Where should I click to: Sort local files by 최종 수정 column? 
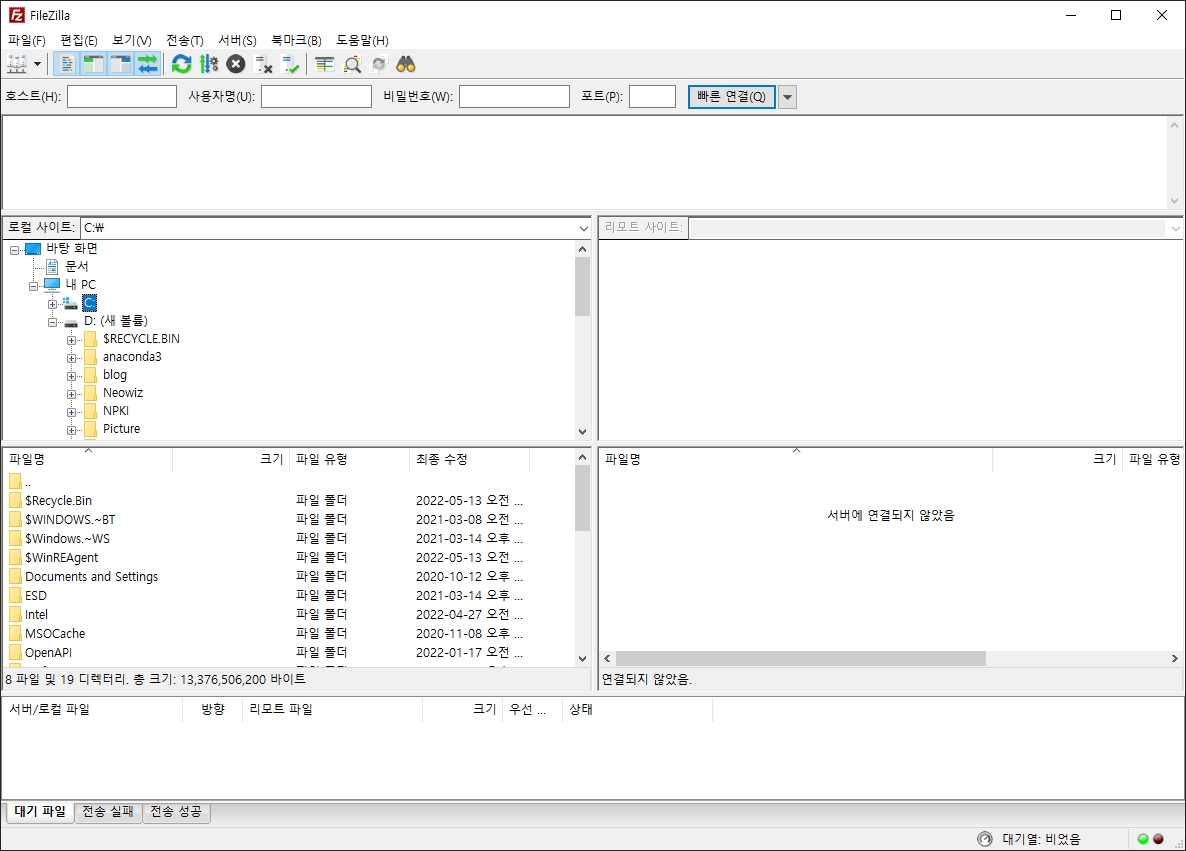(469, 459)
